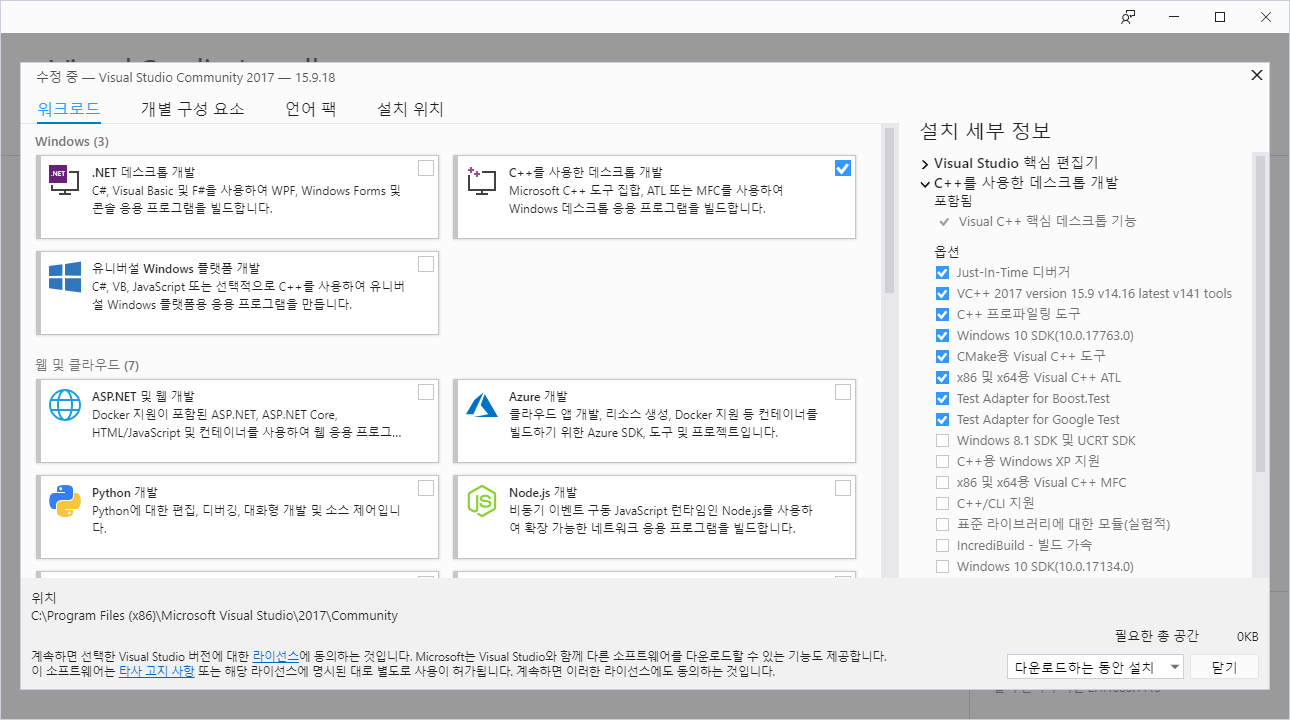
Task: Check the Python 개발 workload checkbox
Action: pyautogui.click(x=426, y=488)
